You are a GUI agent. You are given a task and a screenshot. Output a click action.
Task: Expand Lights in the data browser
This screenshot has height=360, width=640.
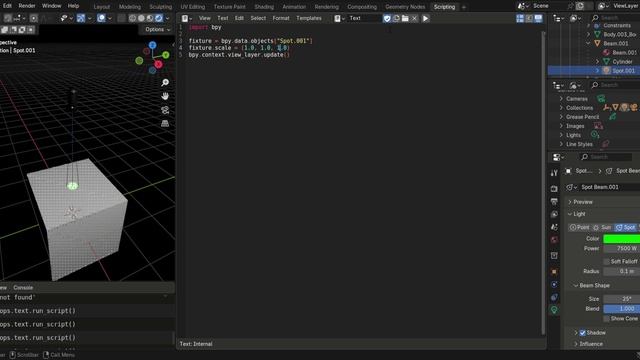pos(561,135)
